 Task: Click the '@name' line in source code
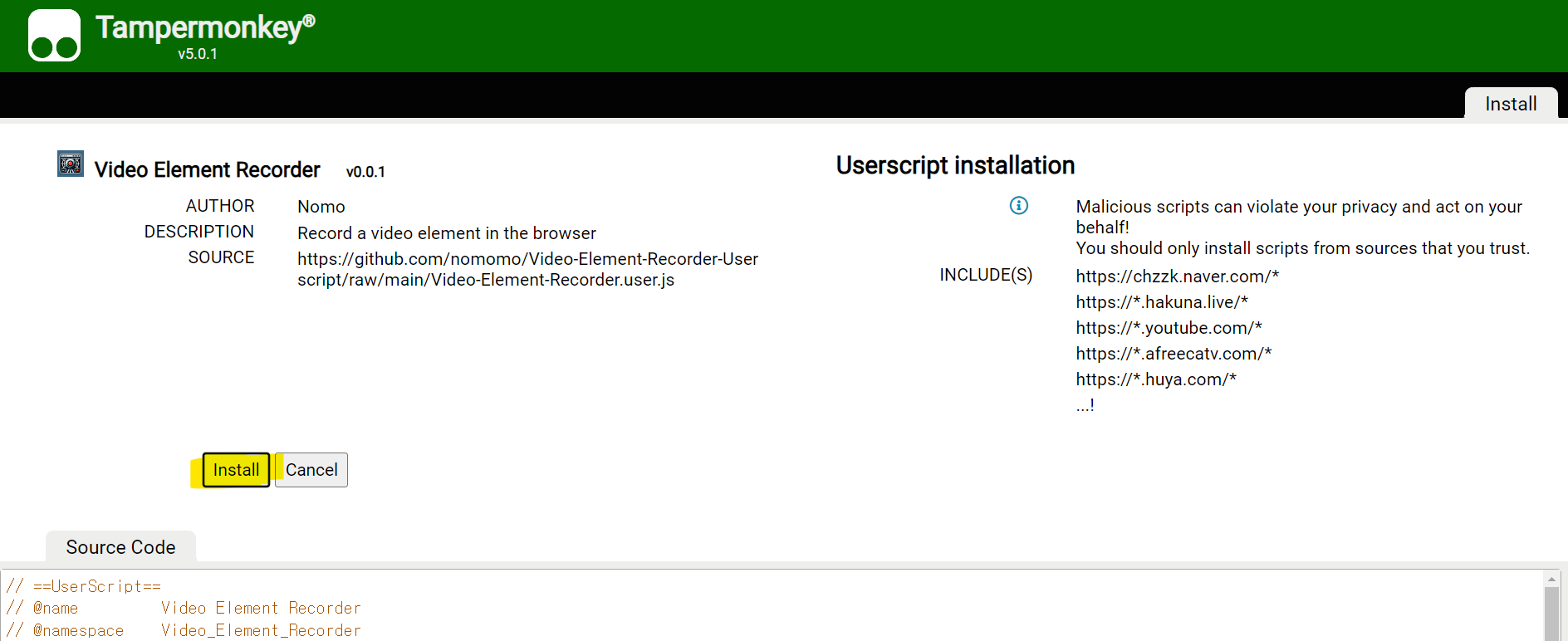coord(184,608)
